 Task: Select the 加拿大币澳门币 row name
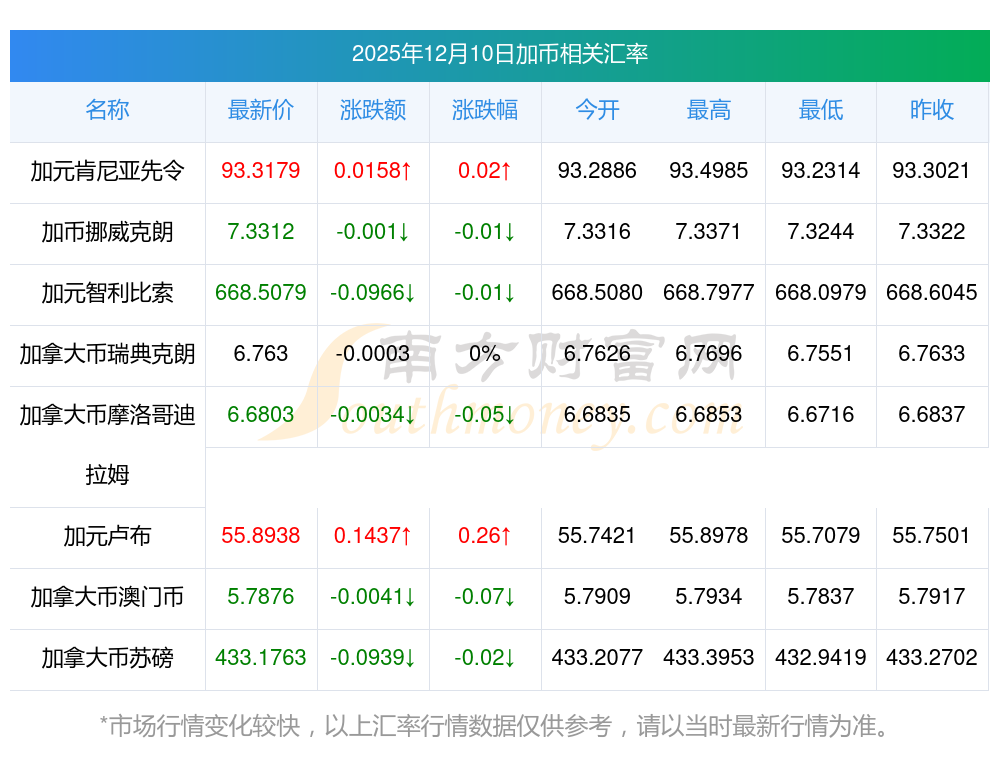(x=107, y=598)
